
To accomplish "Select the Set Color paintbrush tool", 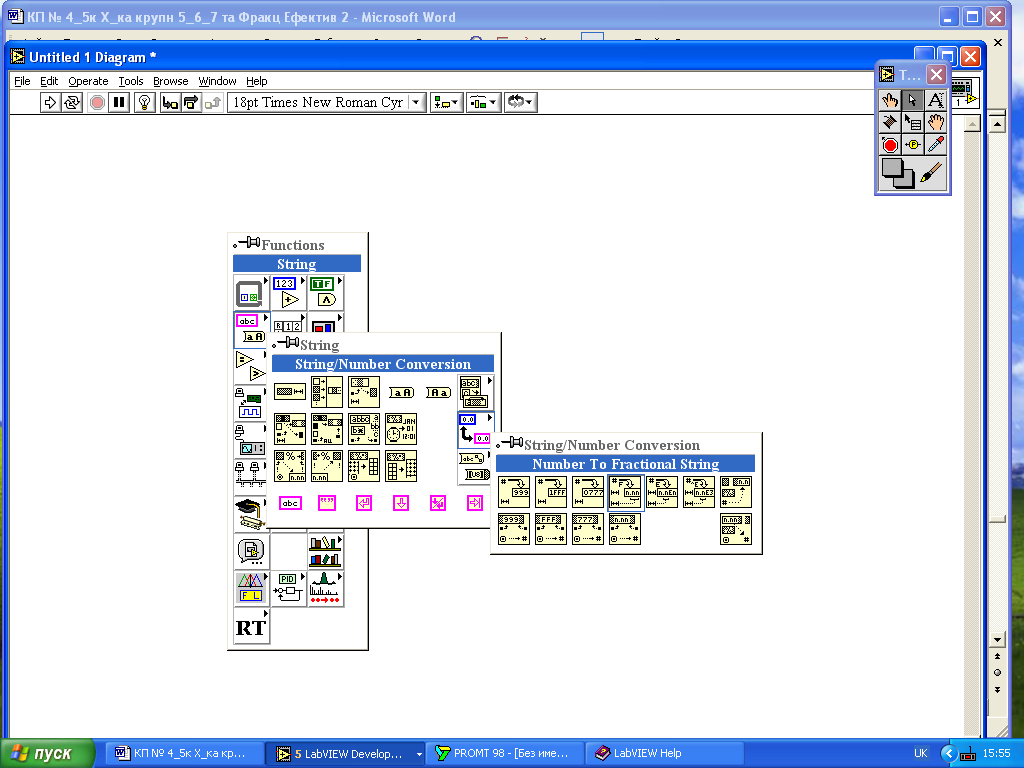I will [x=931, y=174].
